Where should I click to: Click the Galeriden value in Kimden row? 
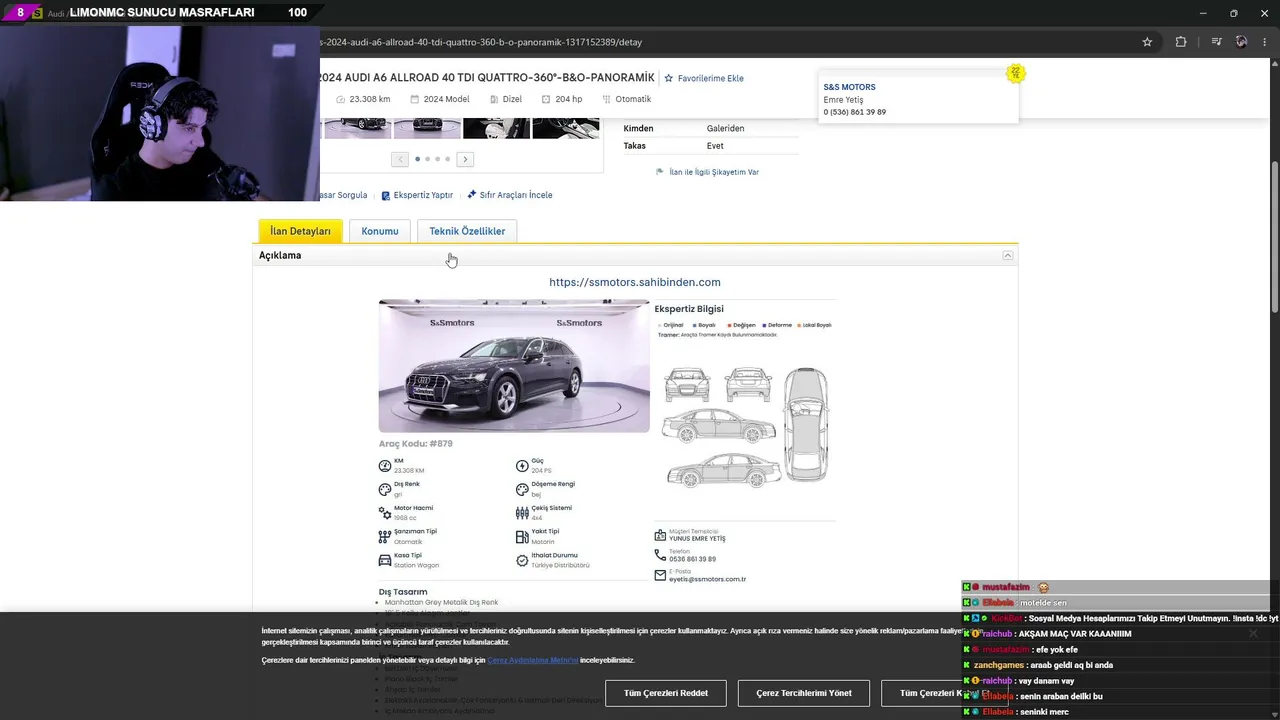pos(726,128)
